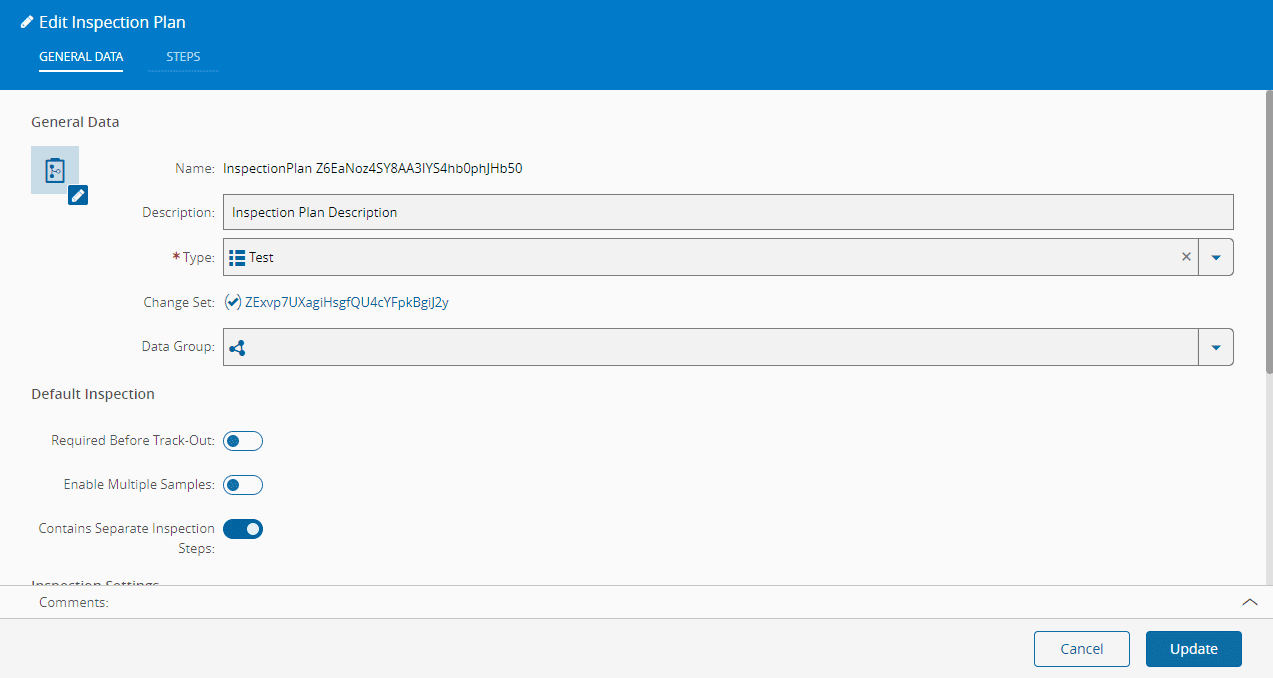Click the Update button
Viewport: 1273px width, 678px height.
click(x=1194, y=649)
